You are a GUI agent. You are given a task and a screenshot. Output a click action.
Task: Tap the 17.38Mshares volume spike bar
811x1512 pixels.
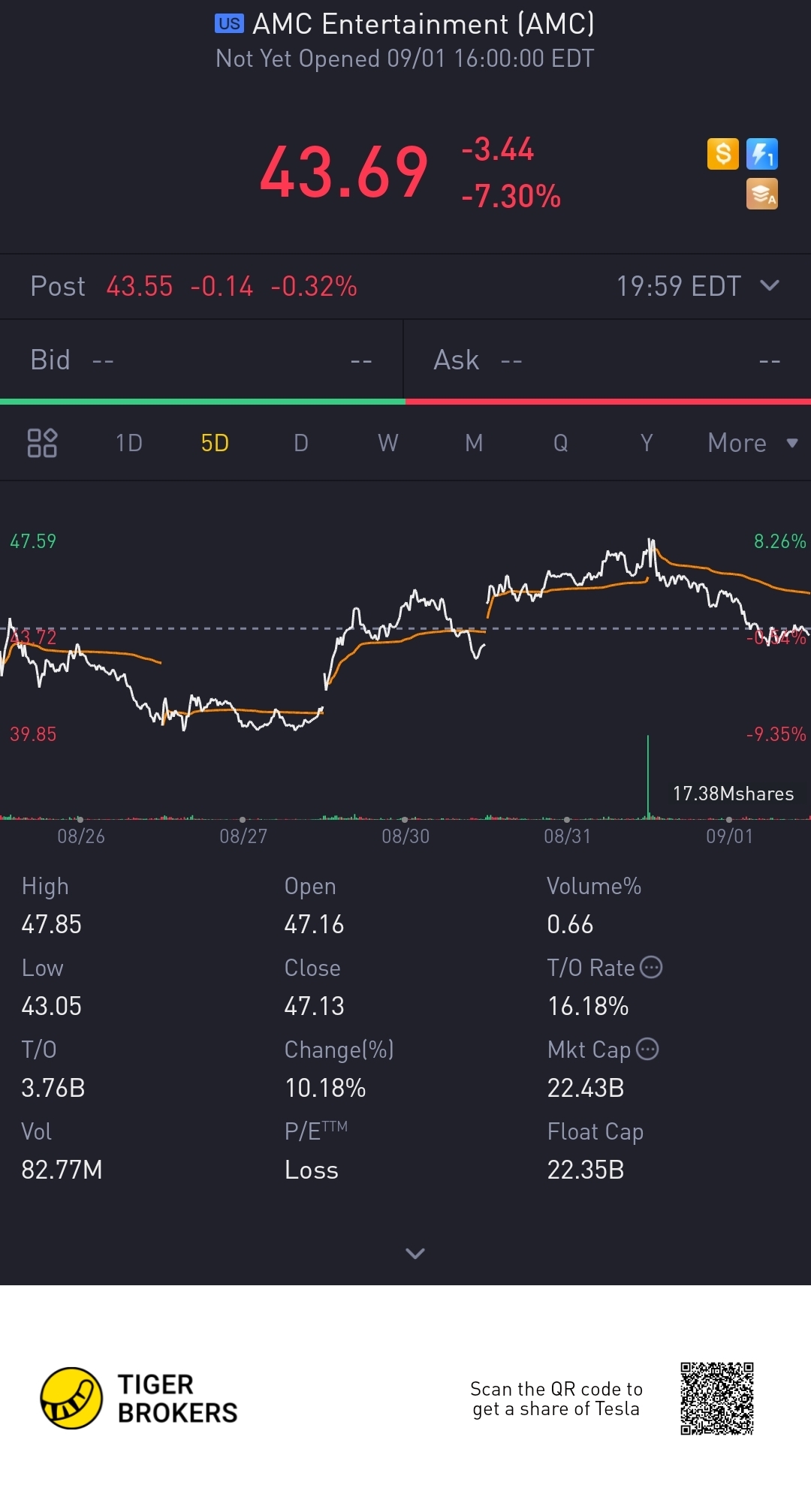click(648, 776)
